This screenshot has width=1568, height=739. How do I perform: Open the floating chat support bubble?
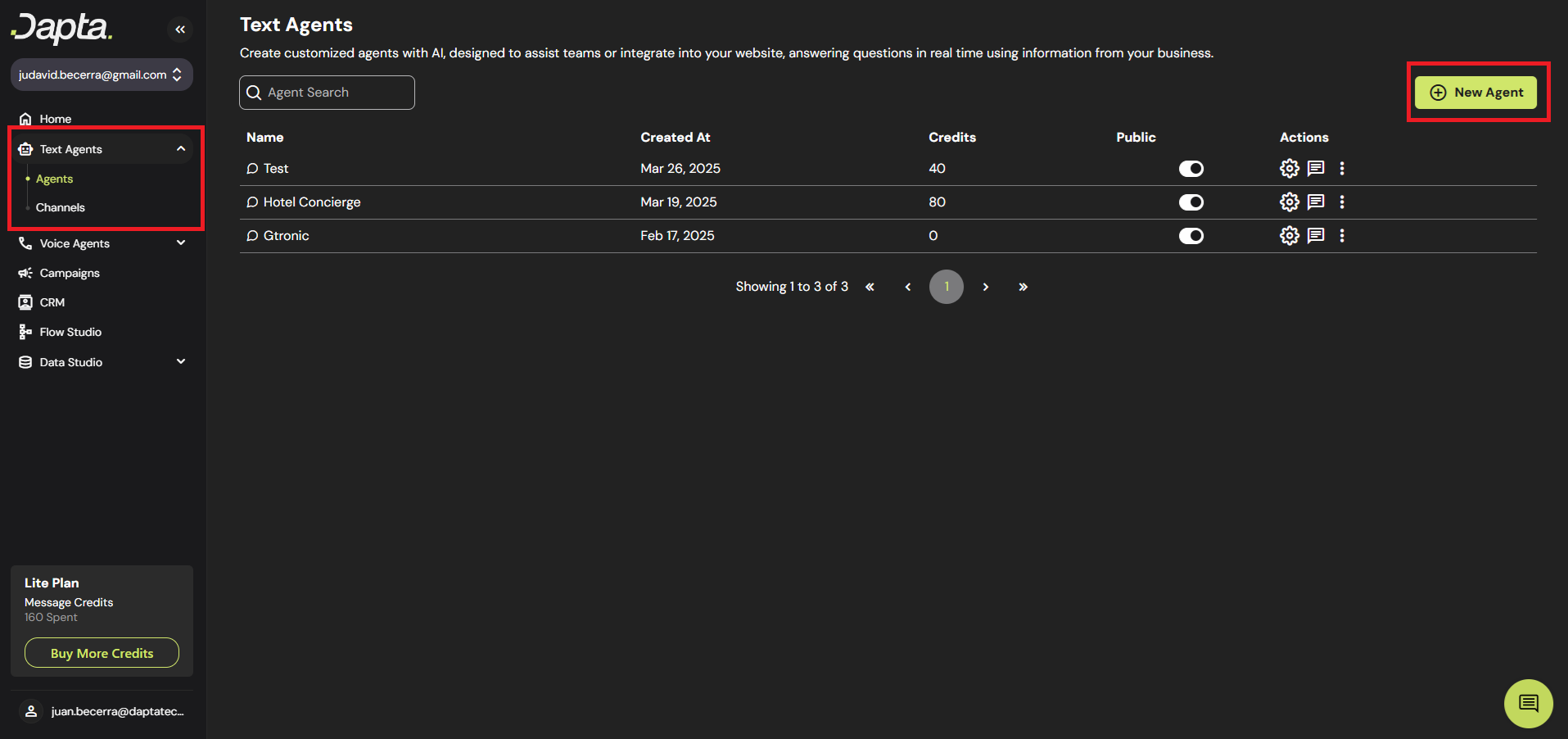[x=1528, y=703]
